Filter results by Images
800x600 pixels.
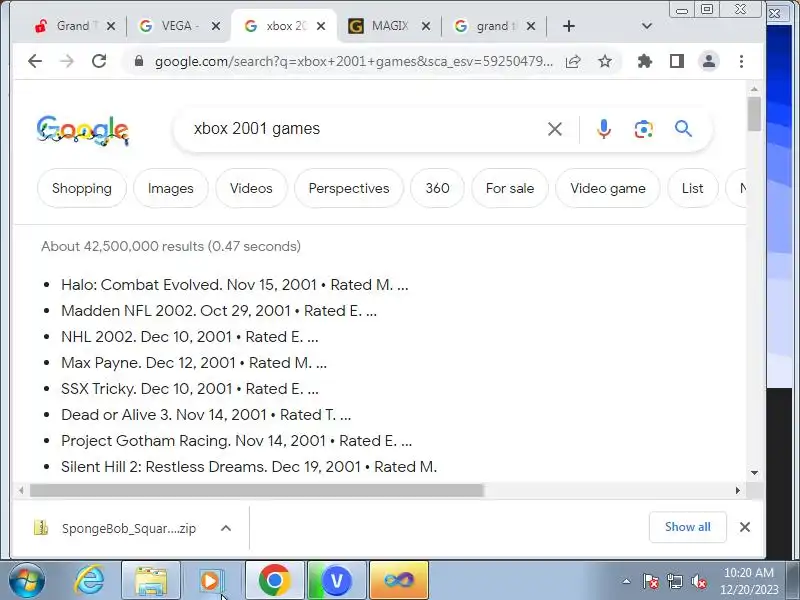coord(170,188)
